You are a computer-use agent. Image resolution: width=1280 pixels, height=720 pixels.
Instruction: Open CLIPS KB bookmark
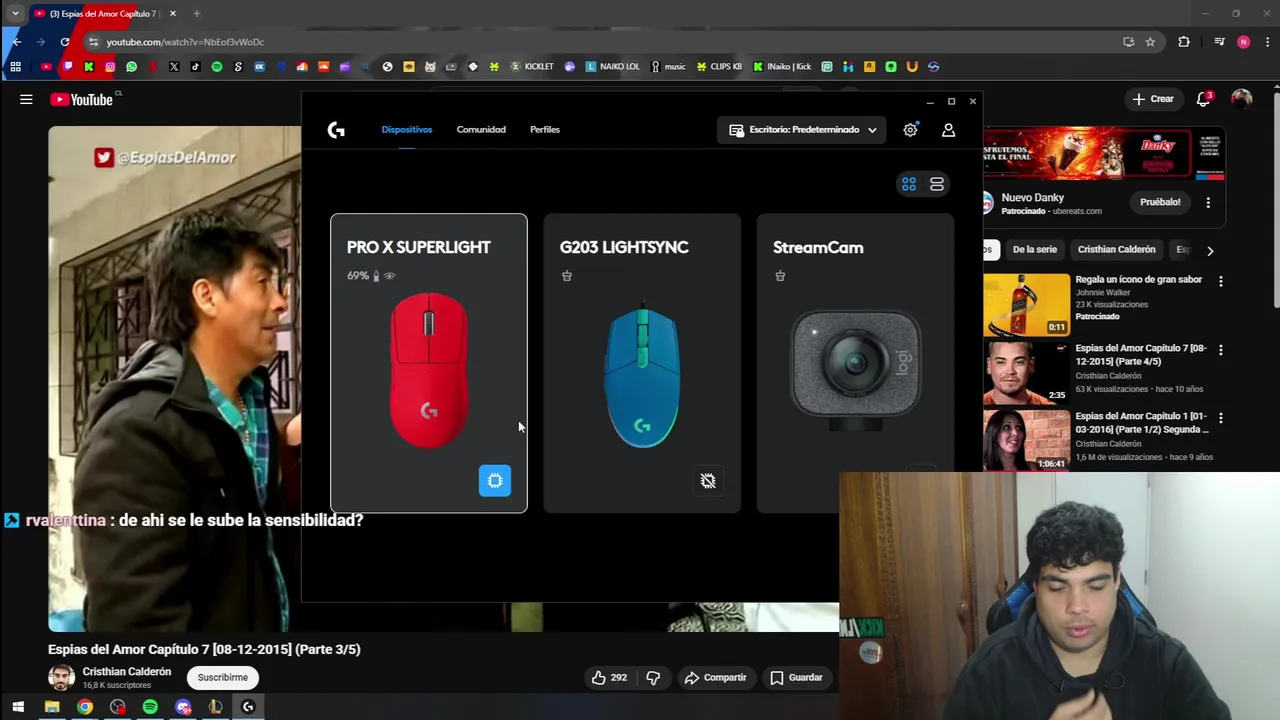(x=719, y=67)
